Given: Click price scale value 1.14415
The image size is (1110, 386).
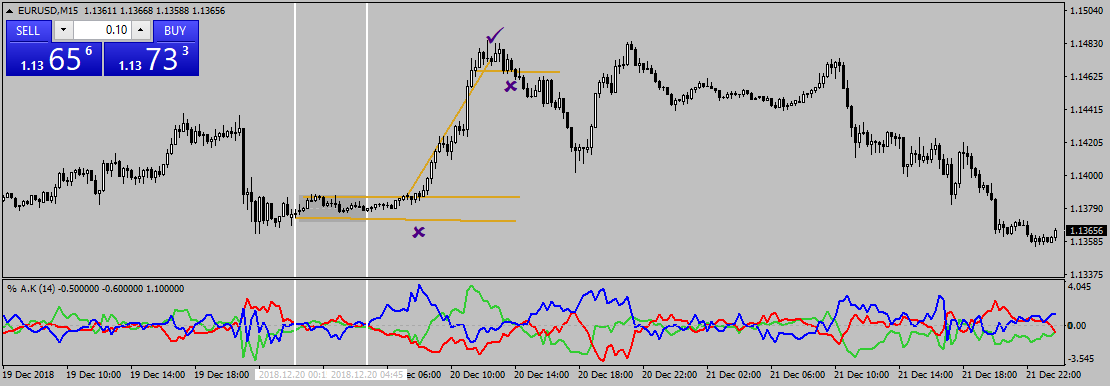Looking at the screenshot, I should tap(1087, 110).
